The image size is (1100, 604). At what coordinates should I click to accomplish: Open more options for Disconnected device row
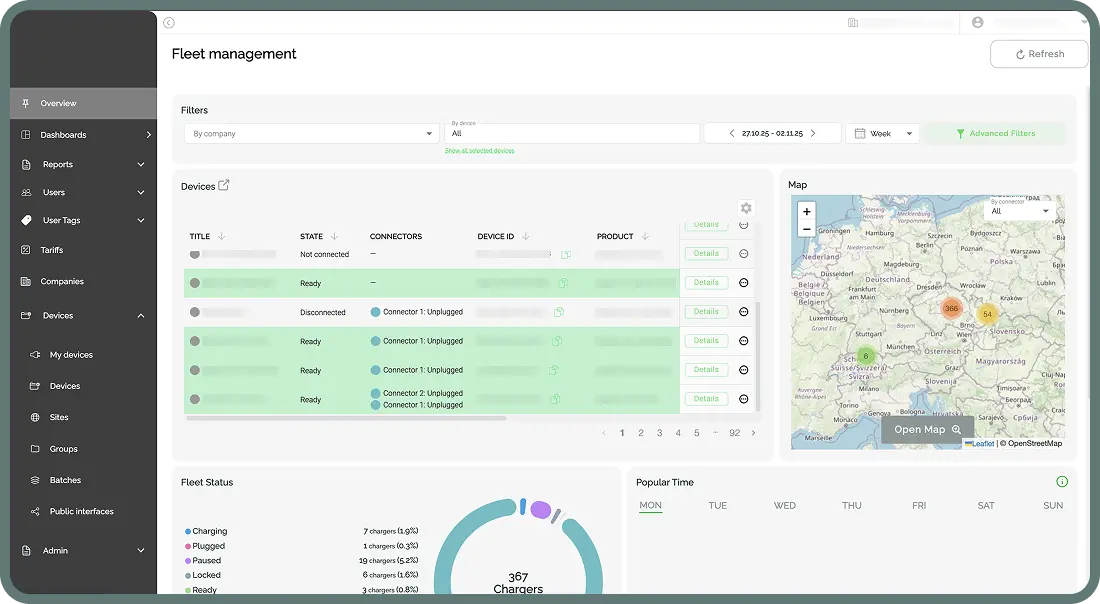tap(744, 312)
